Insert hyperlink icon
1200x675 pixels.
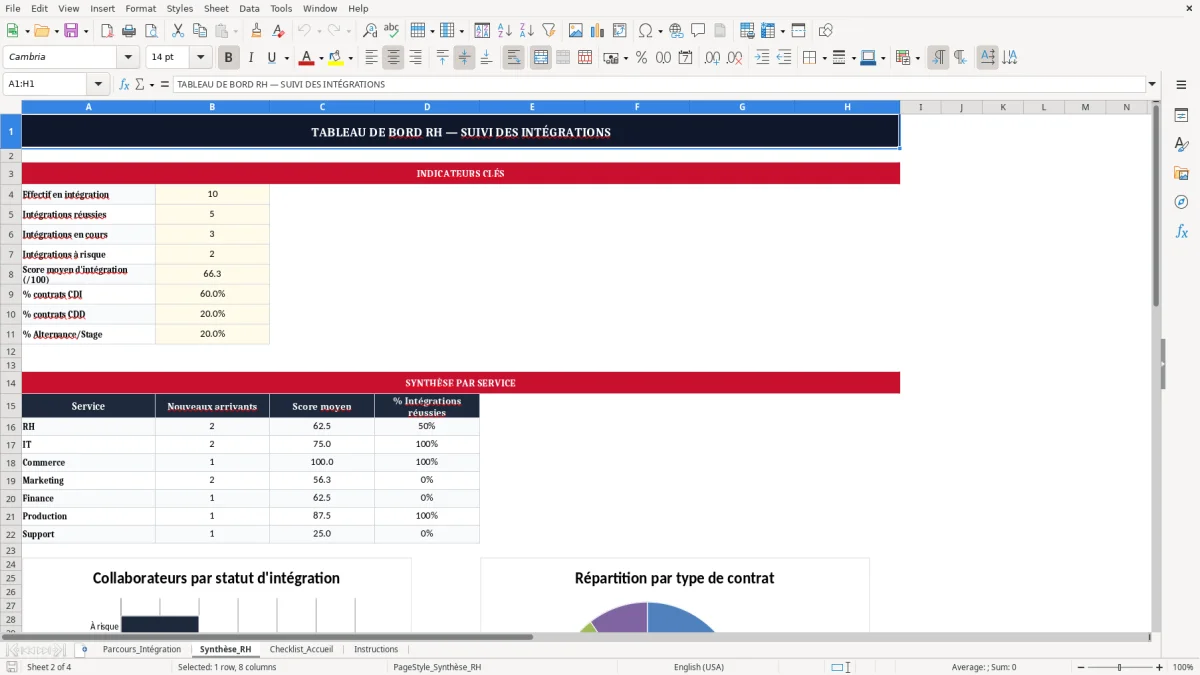click(676, 31)
